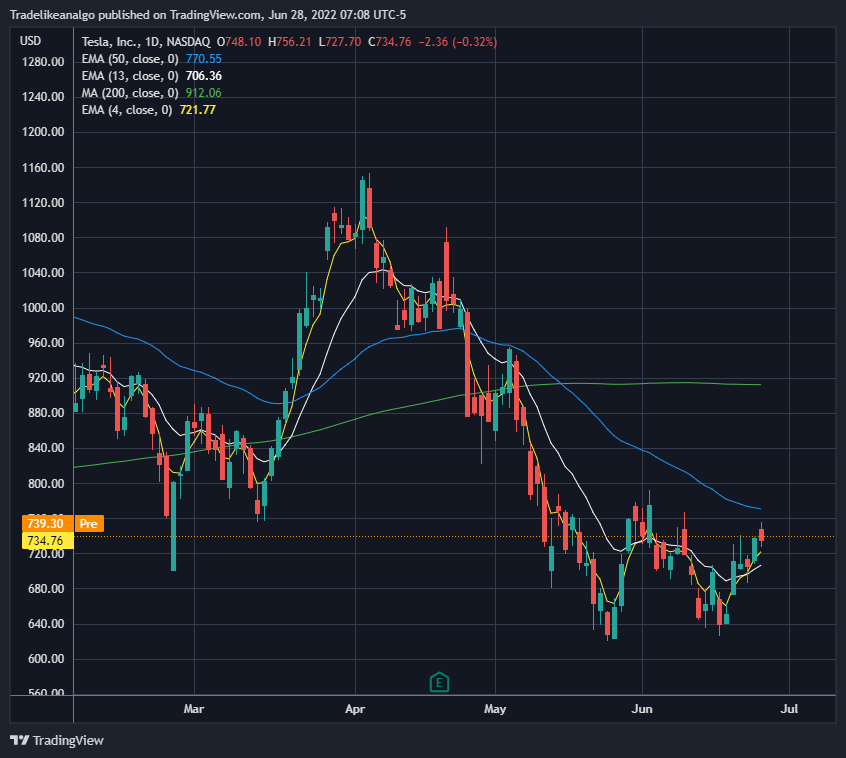The image size is (846, 758).
Task: Click the earnings 'E' marker icon
Action: (439, 682)
